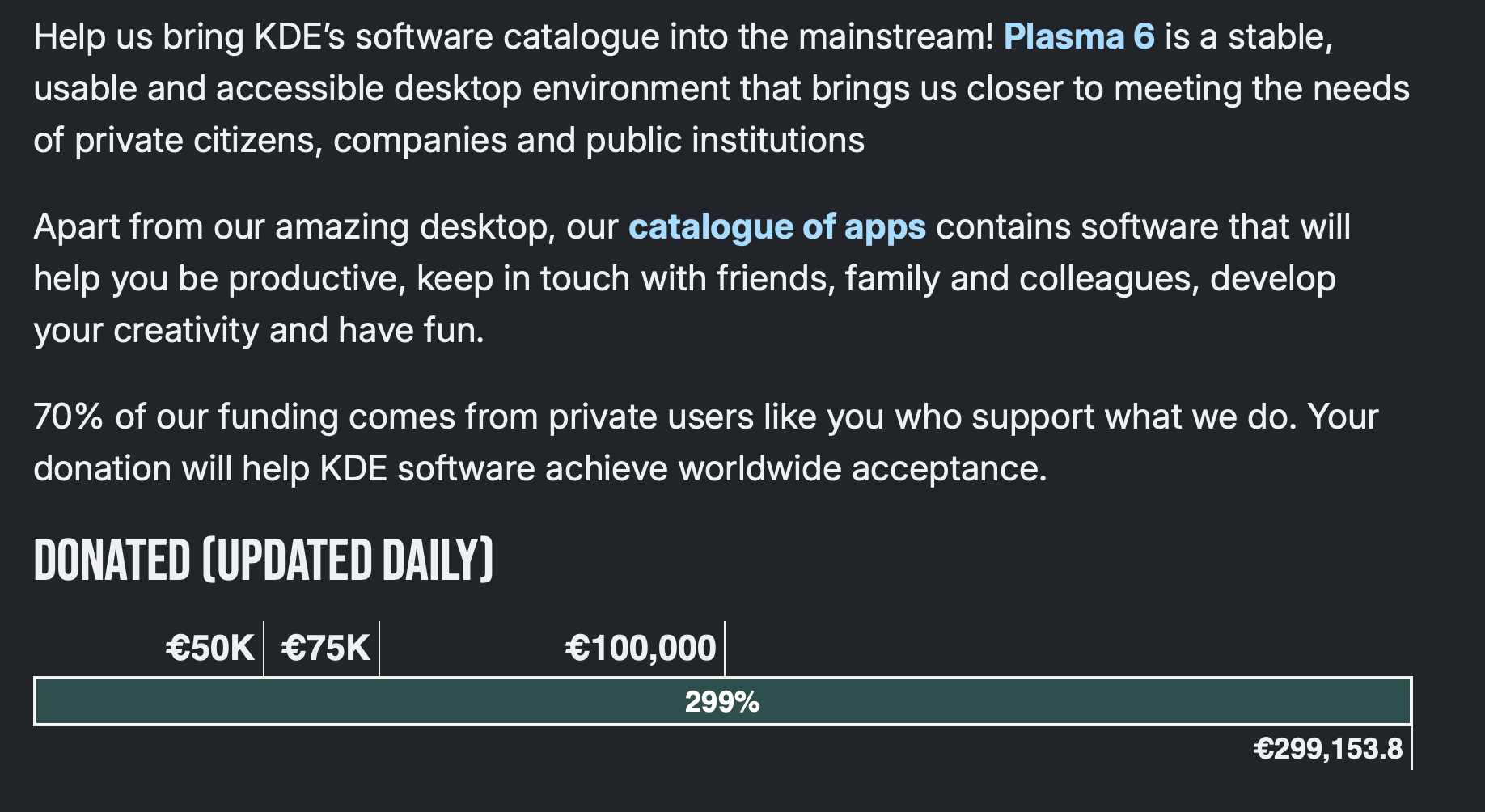The image size is (1485, 812).
Task: Click the vertical tick beside €50K
Action: (x=264, y=649)
